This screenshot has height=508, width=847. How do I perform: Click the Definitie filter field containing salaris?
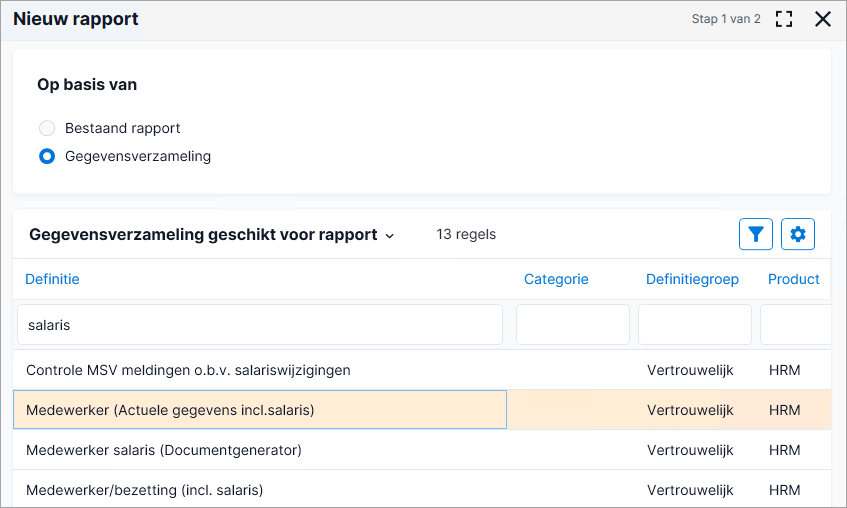pyautogui.click(x=260, y=325)
